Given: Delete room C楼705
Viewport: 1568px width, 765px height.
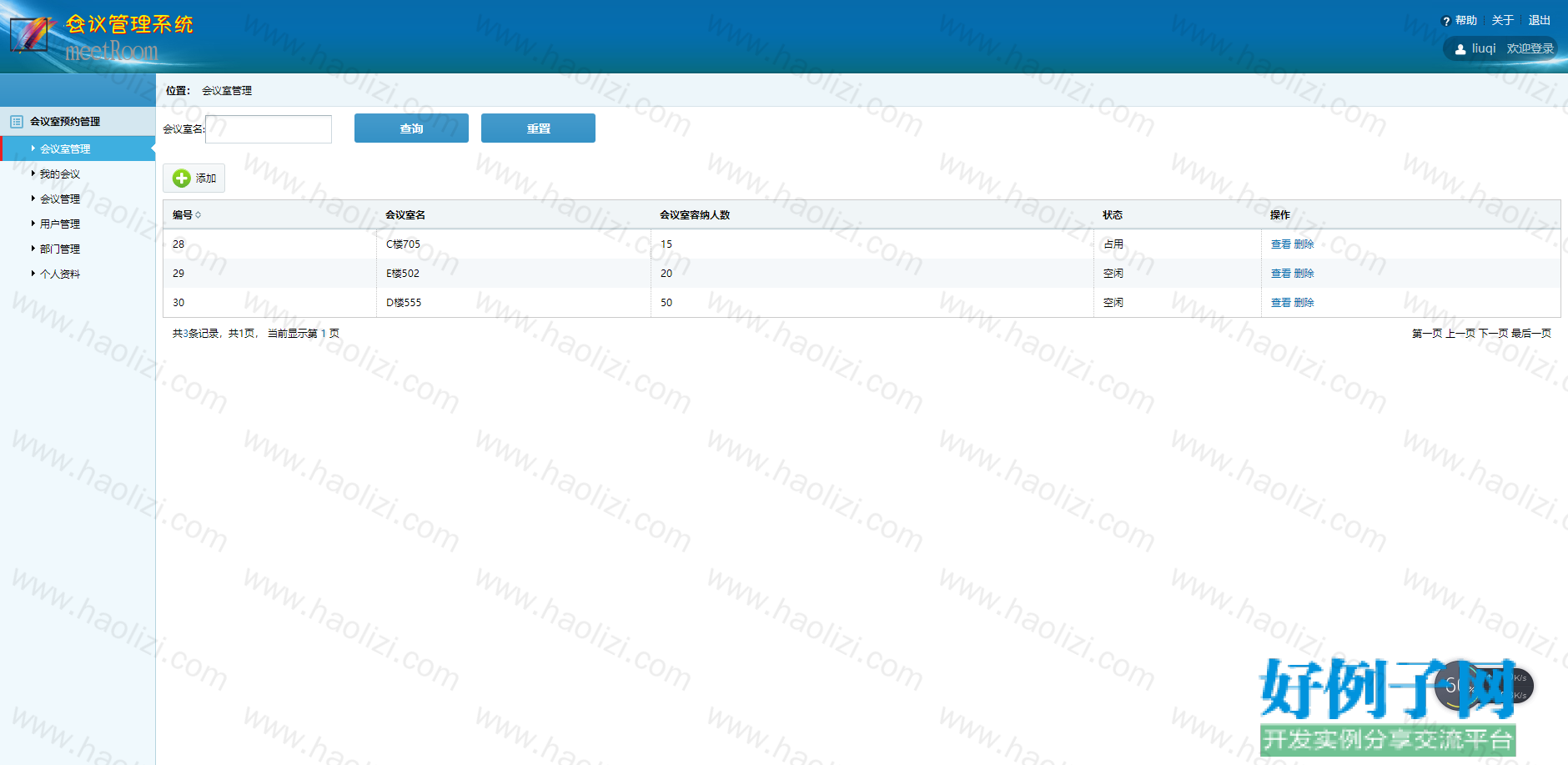Looking at the screenshot, I should pyautogui.click(x=1304, y=244).
